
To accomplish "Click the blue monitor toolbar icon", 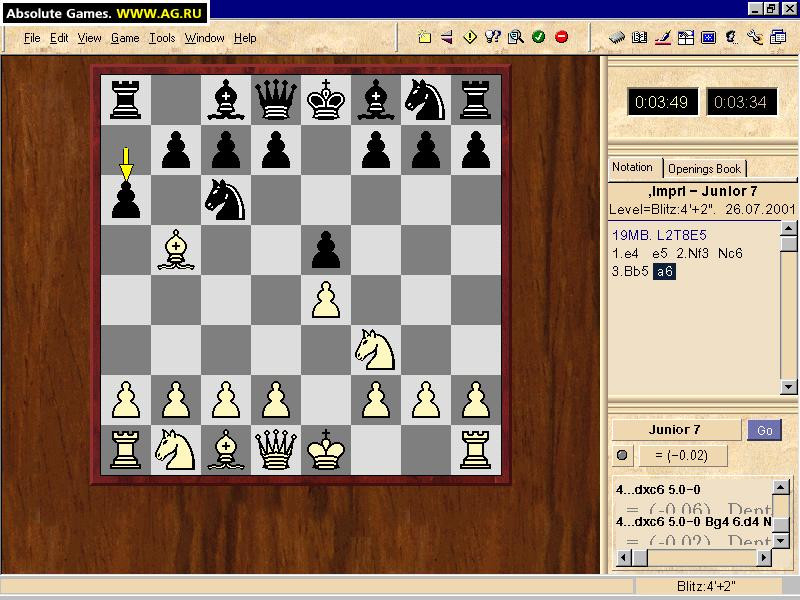I will (711, 37).
